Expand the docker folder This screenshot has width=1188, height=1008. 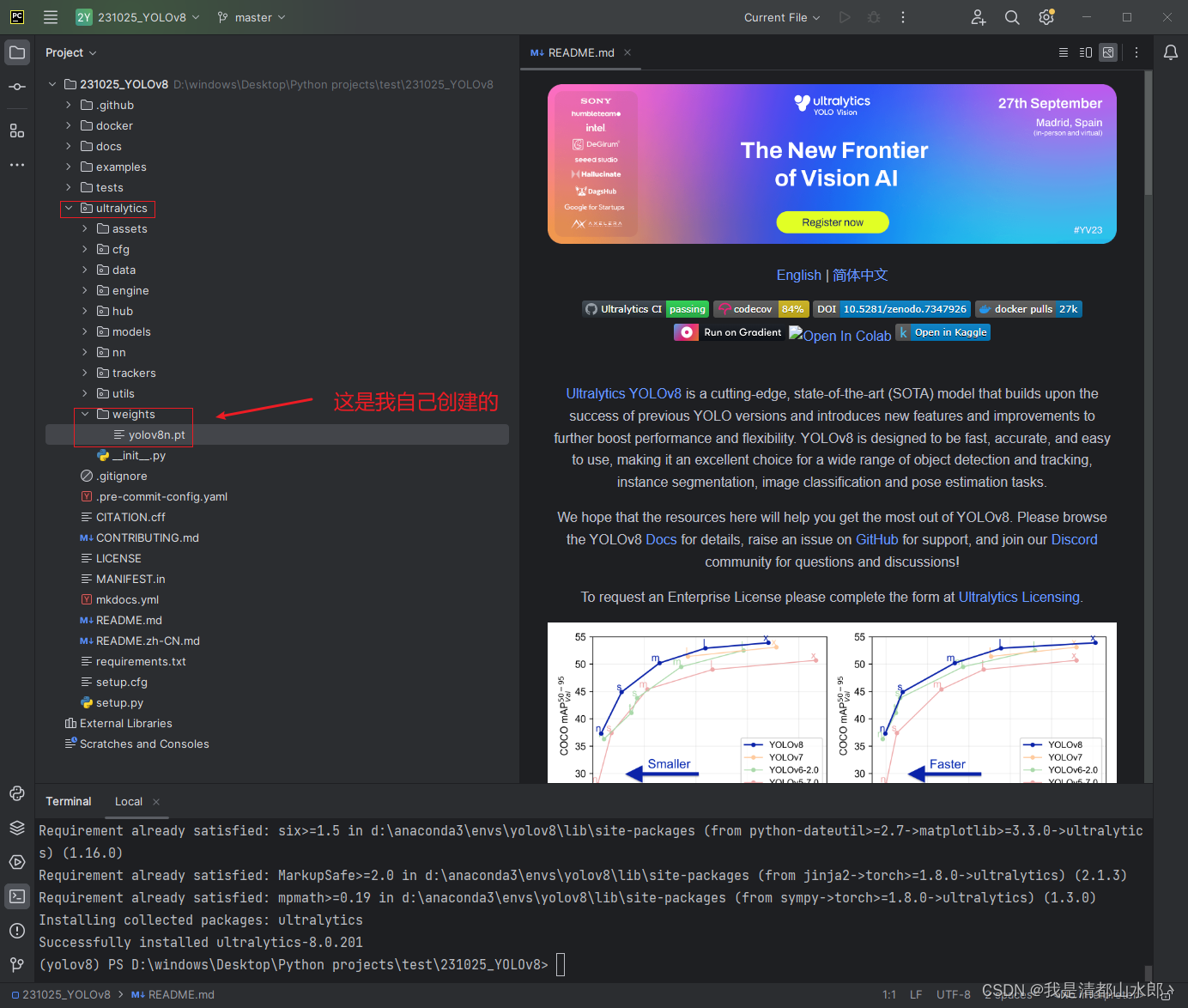point(69,125)
